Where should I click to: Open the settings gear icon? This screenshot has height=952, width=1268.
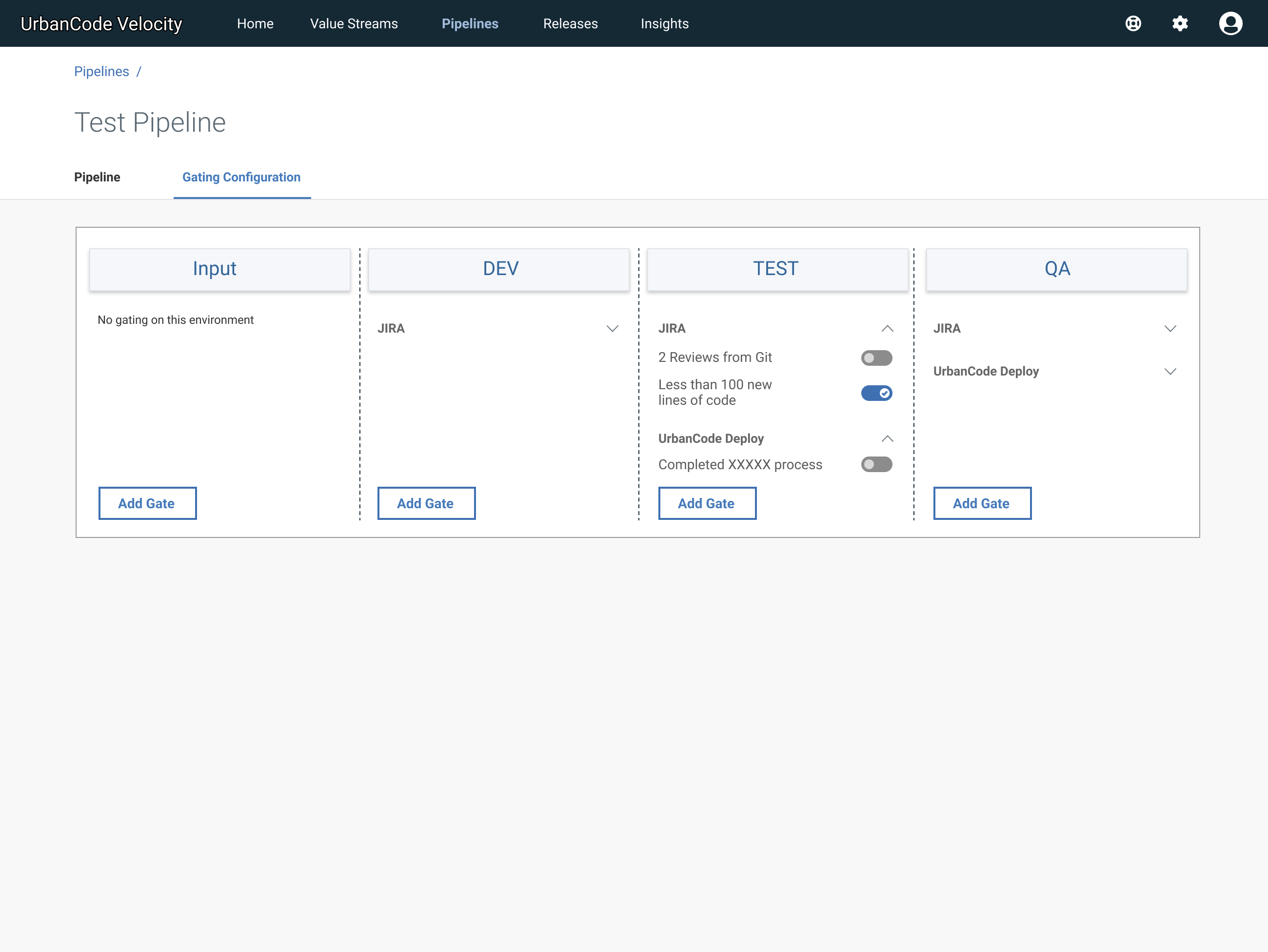click(1180, 23)
